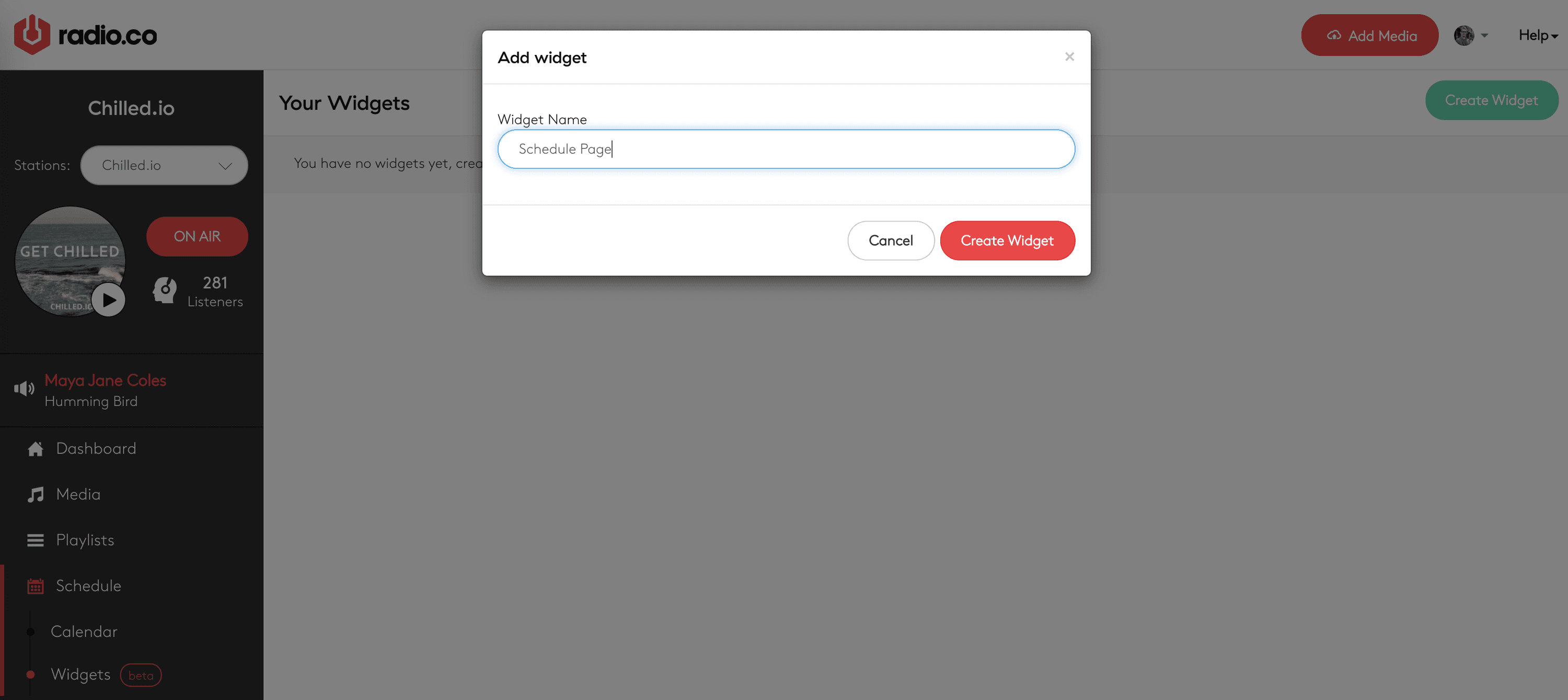Screen dimensions: 1568x700
Task: Click the Maya Jane Coles track link
Action: [105, 380]
